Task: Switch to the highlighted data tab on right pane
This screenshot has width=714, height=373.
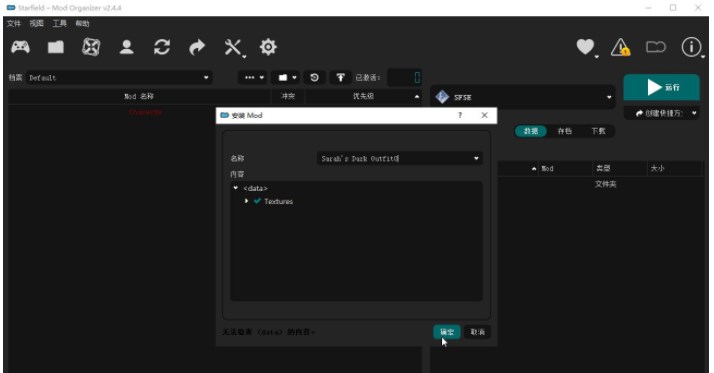Action: pos(531,131)
